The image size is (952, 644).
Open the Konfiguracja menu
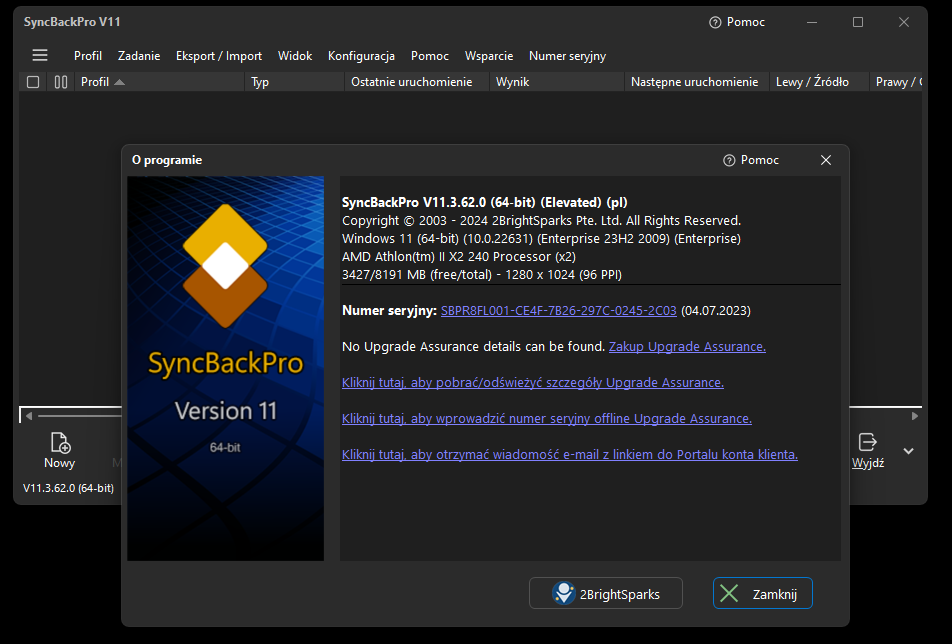click(361, 56)
